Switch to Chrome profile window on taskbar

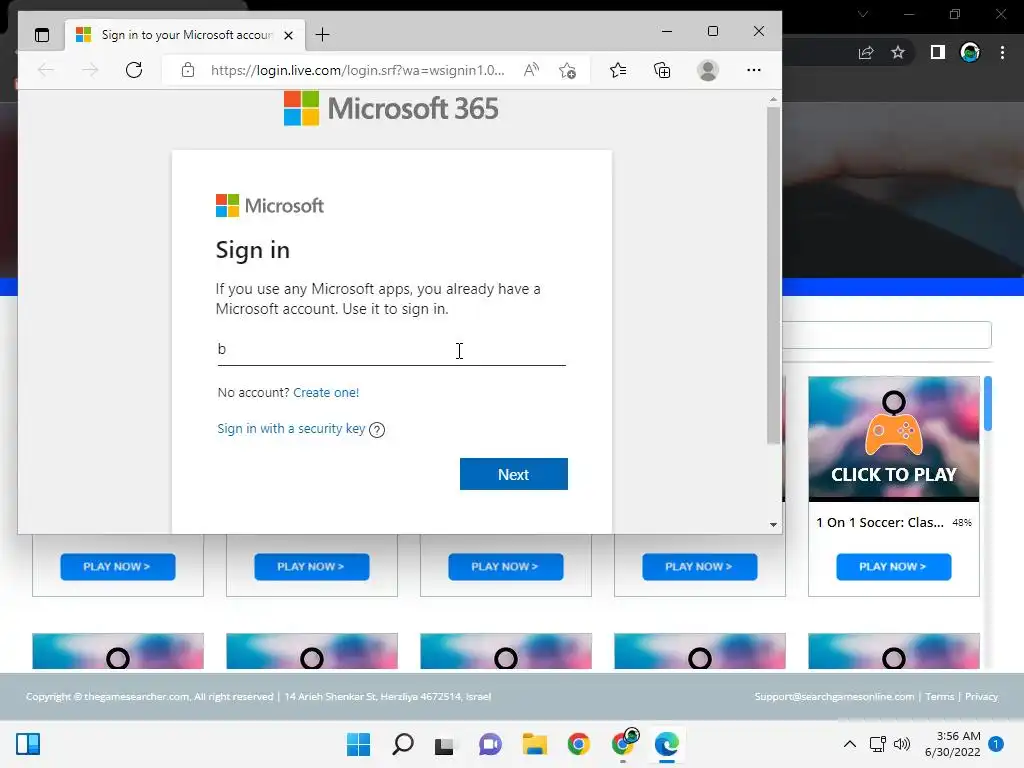(624, 743)
